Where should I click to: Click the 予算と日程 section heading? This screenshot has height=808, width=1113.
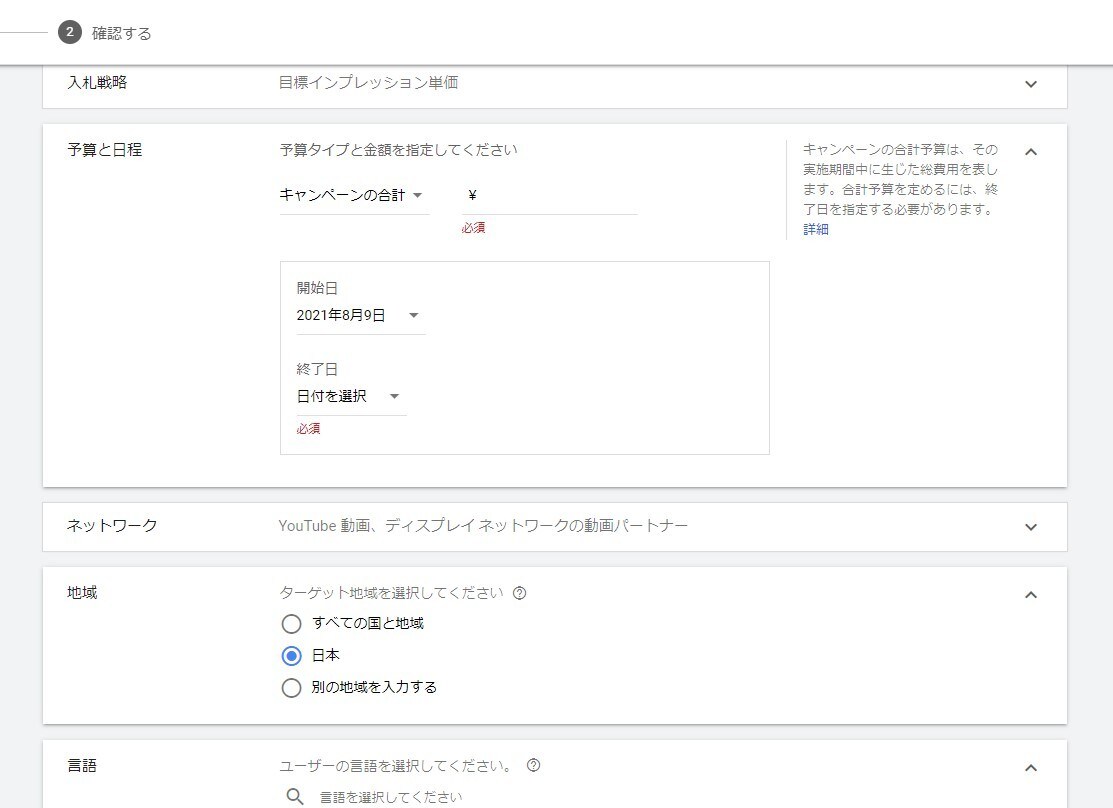pyautogui.click(x=104, y=150)
